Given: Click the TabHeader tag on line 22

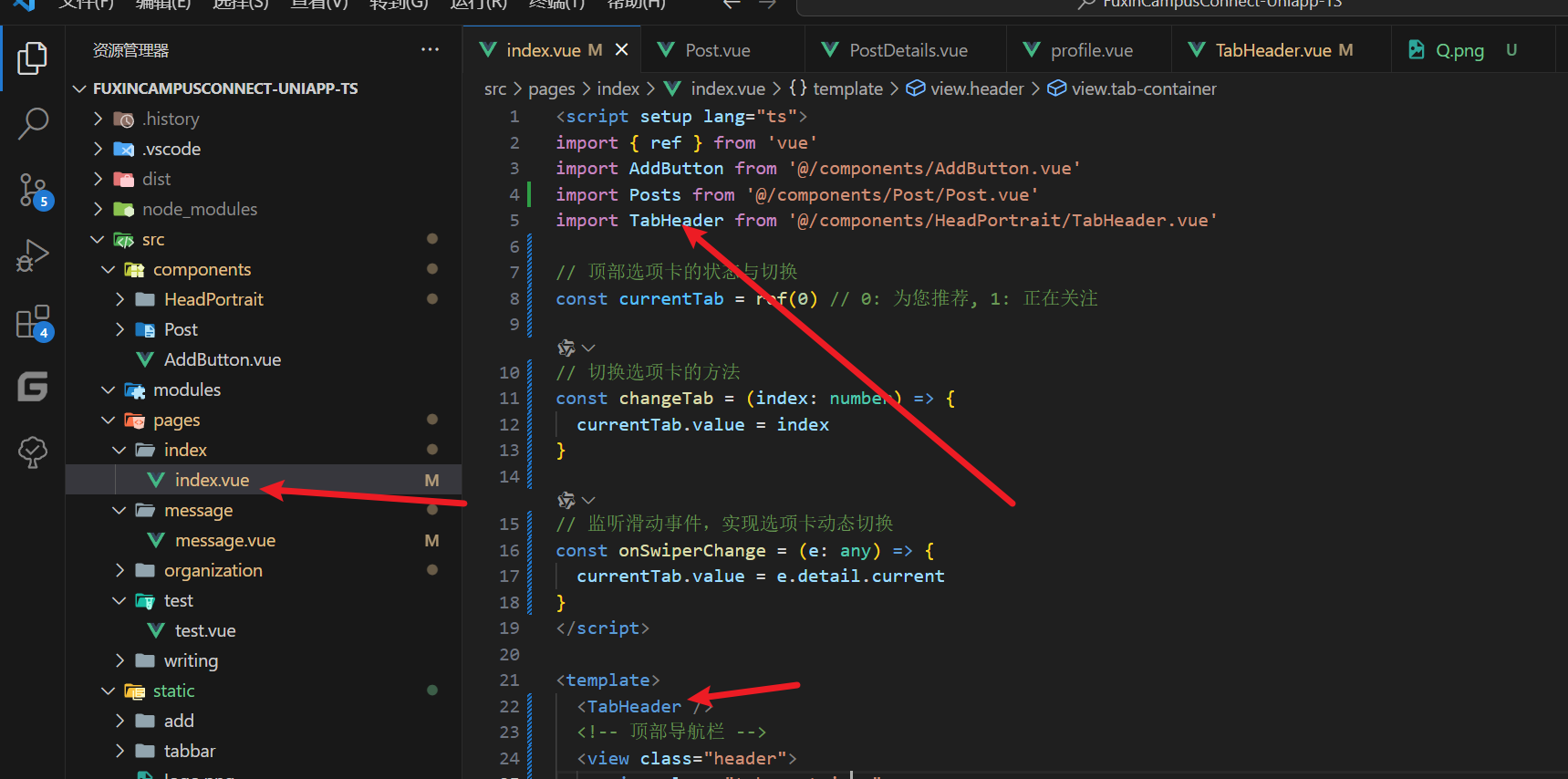Looking at the screenshot, I should coord(634,706).
